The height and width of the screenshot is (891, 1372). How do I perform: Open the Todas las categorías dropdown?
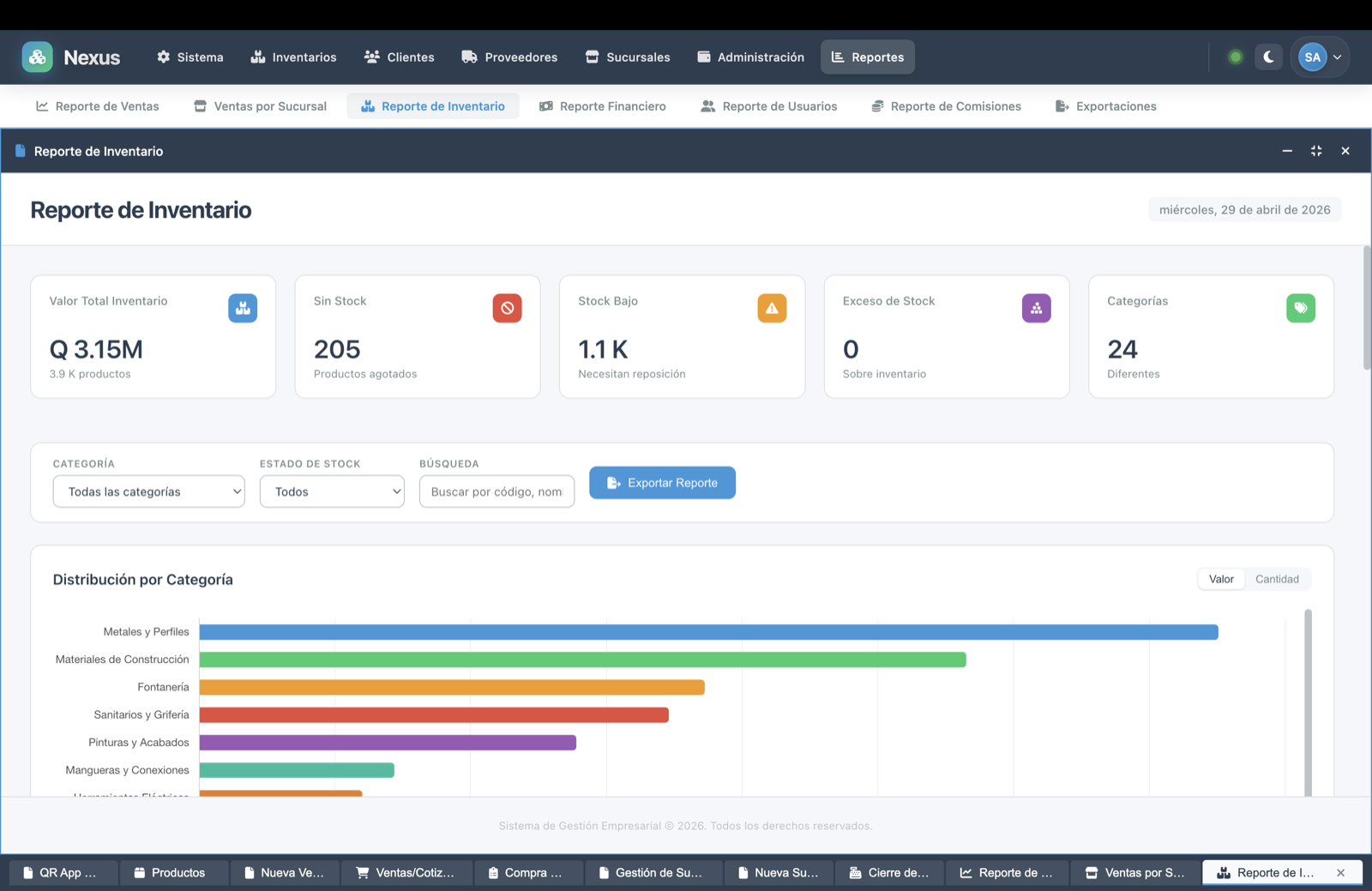pos(147,491)
